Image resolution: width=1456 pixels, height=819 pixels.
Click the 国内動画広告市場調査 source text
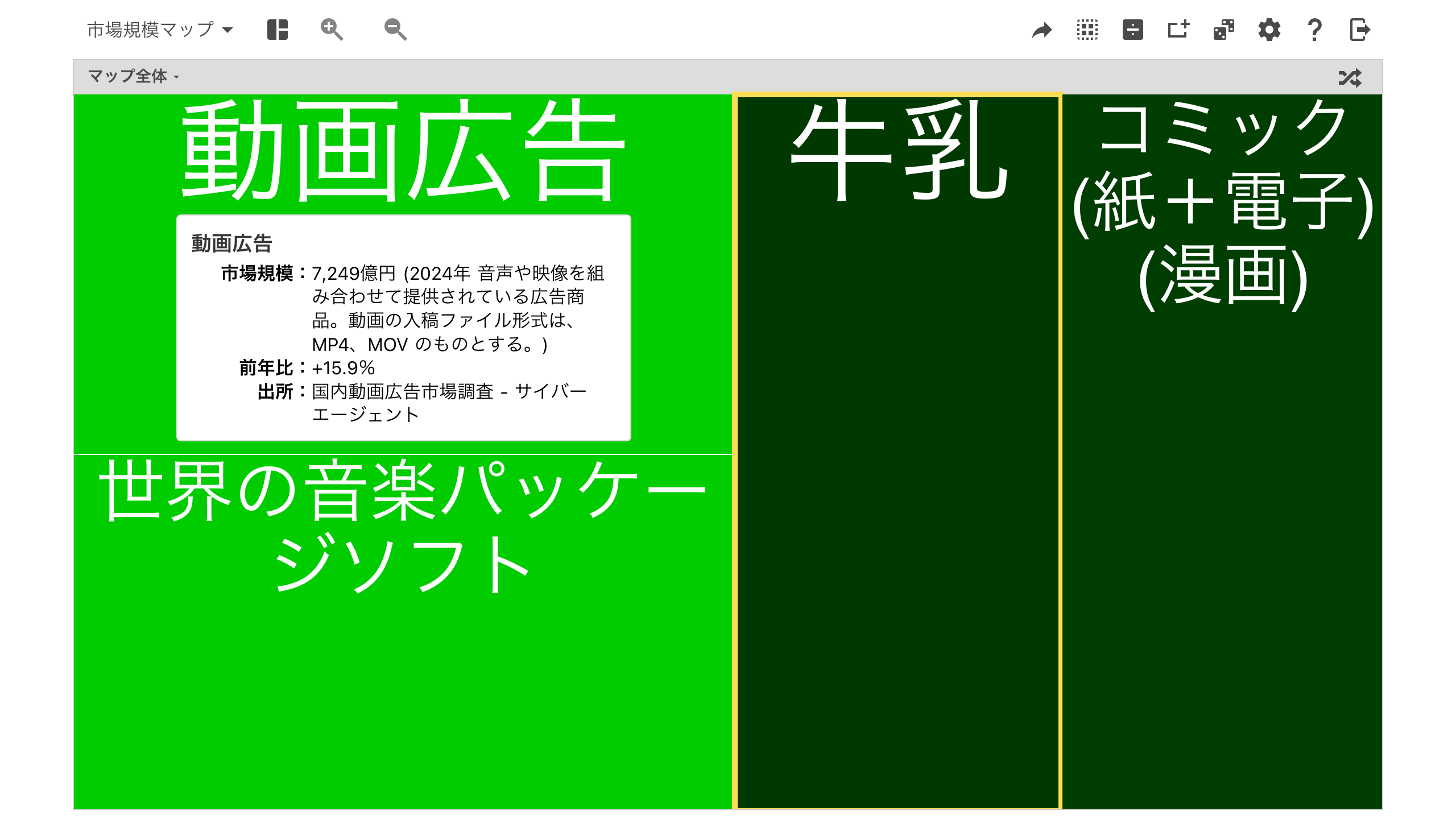point(403,391)
